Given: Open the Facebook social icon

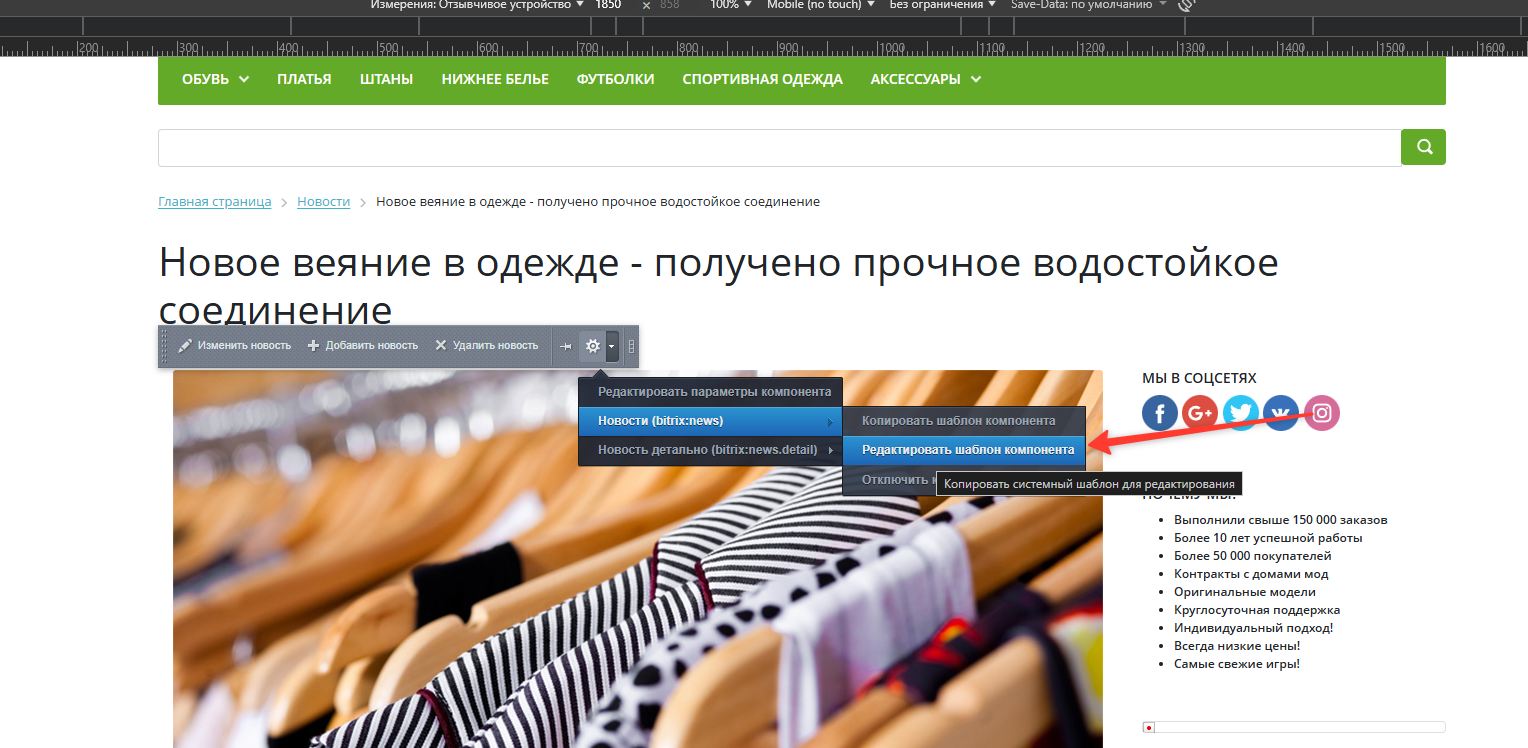Looking at the screenshot, I should click(x=1160, y=413).
